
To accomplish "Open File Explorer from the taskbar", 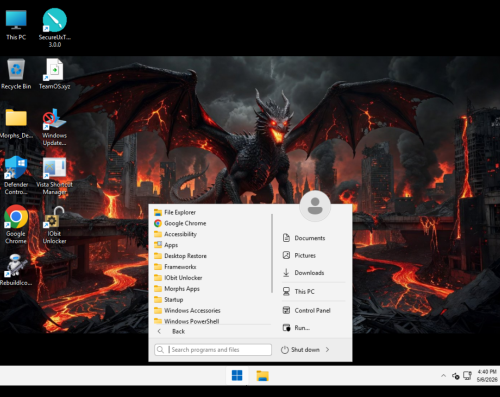I will point(262,376).
